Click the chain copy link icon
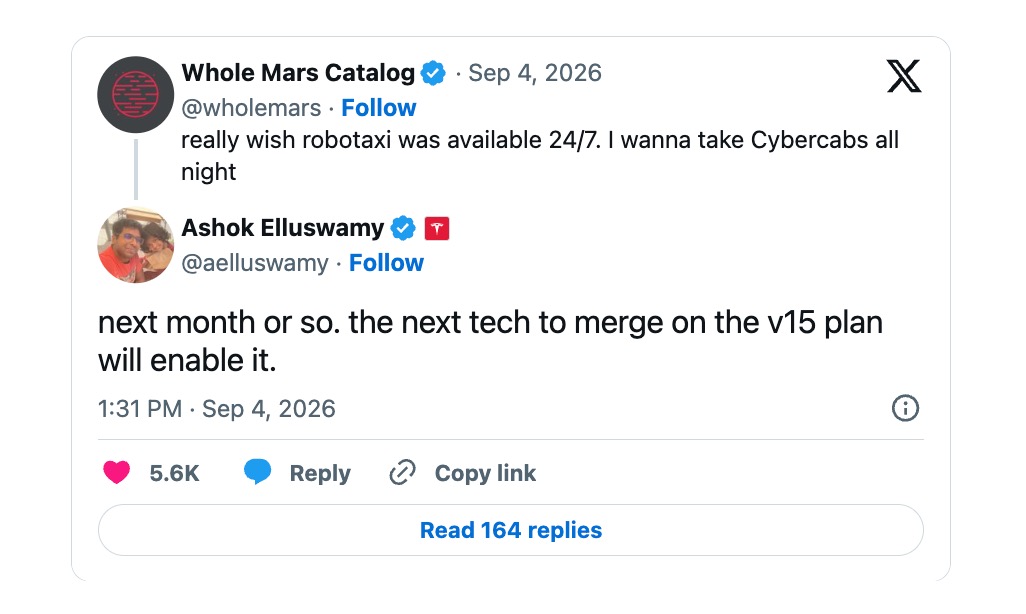 click(402, 473)
